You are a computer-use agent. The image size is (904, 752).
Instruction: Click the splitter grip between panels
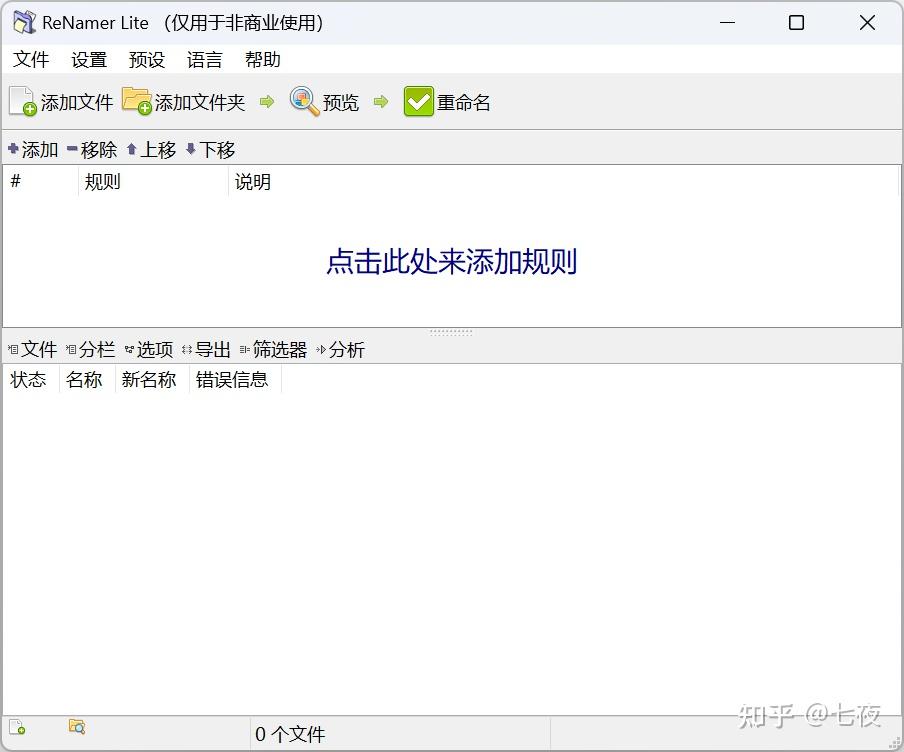[451, 332]
